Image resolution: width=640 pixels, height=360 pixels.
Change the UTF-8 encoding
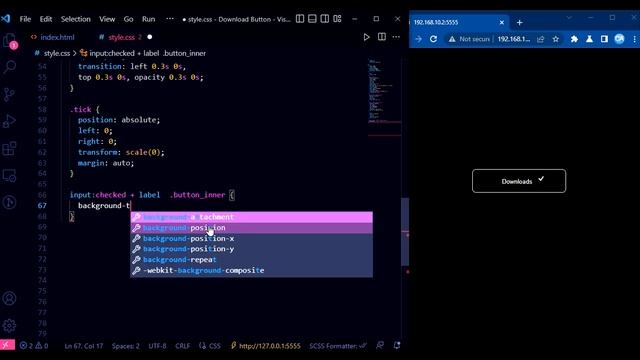tap(158, 346)
